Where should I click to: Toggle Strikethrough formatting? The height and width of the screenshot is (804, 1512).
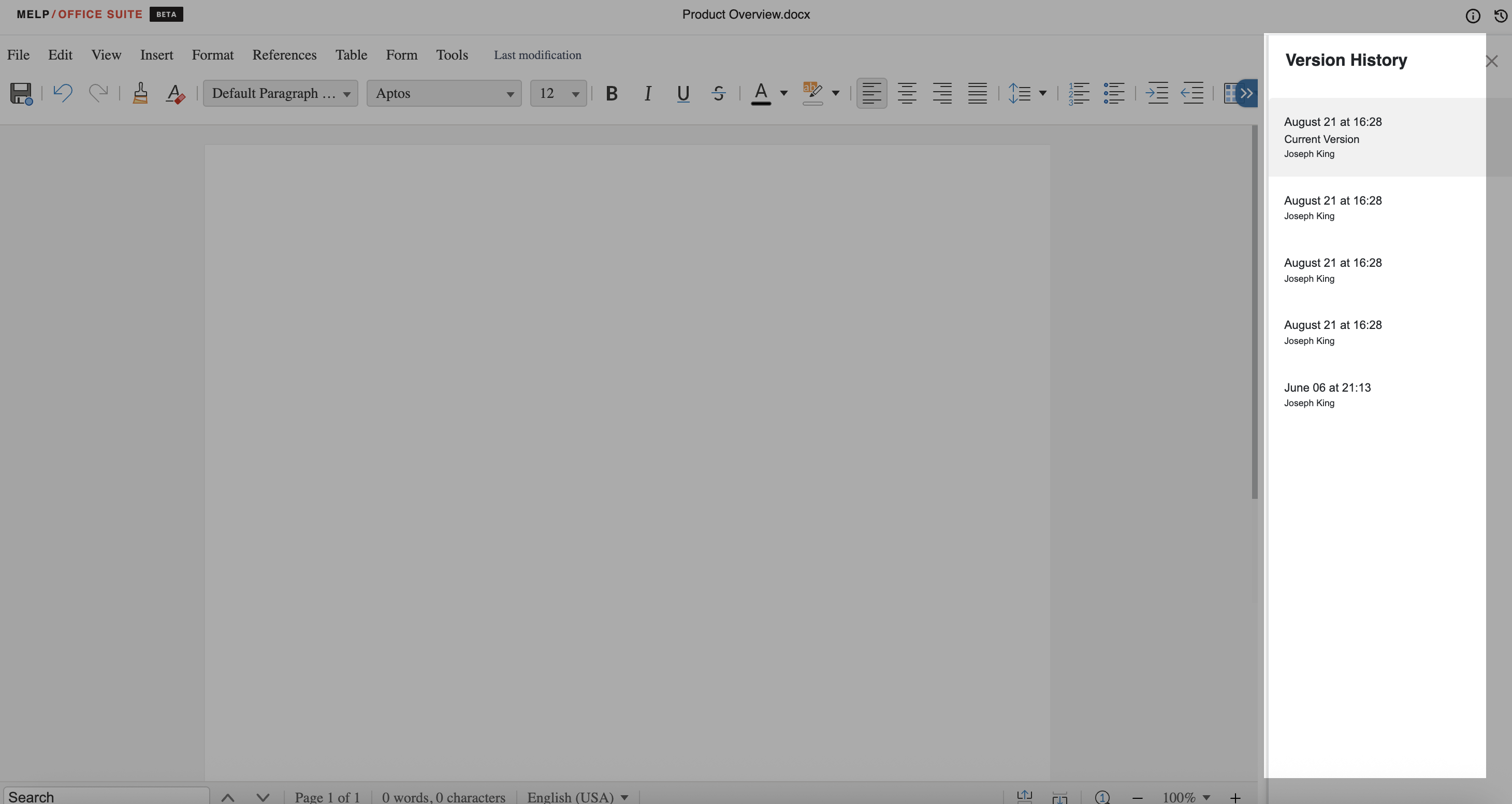click(x=718, y=93)
